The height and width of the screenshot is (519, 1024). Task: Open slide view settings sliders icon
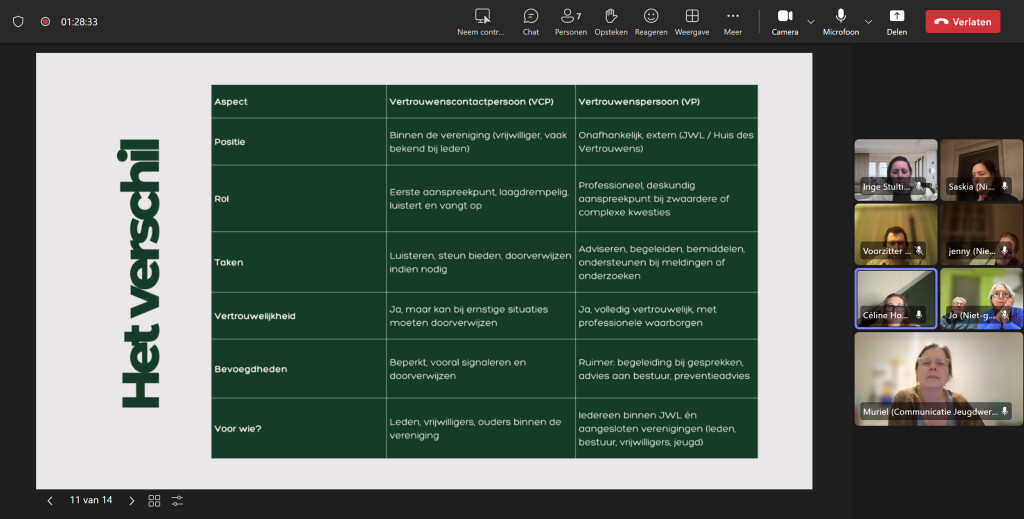tap(177, 500)
